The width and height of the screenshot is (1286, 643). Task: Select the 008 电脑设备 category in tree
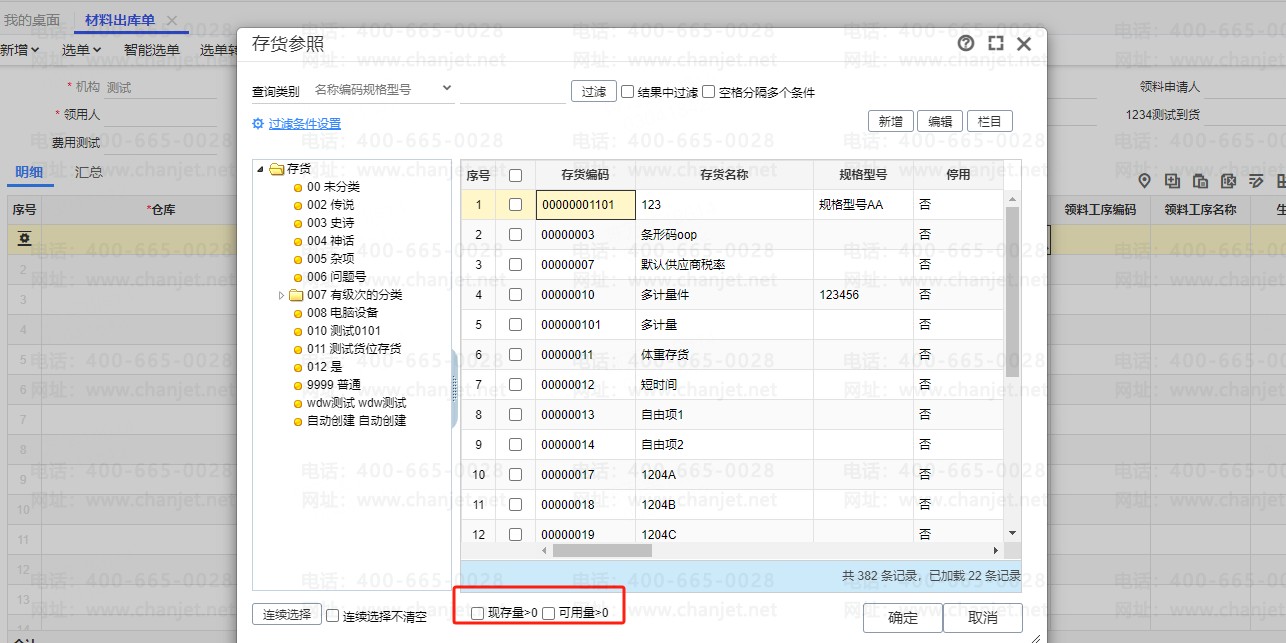click(343, 313)
